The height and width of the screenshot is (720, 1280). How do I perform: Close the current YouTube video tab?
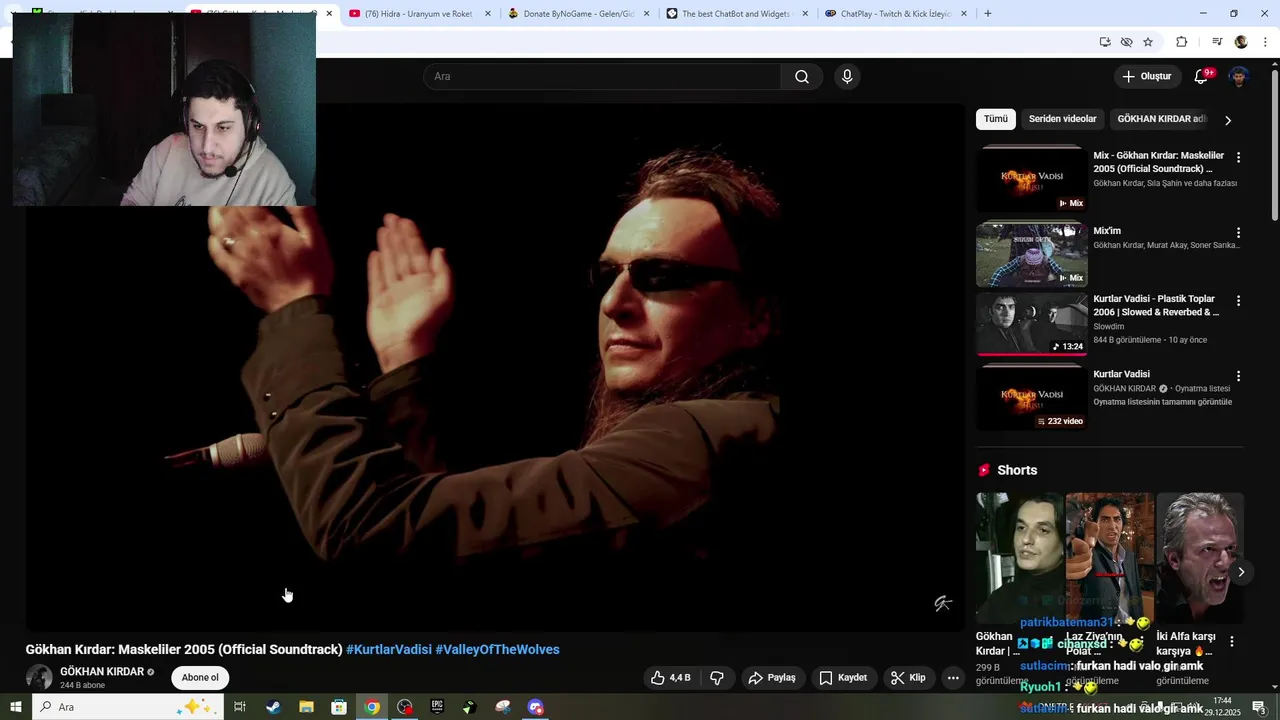(329, 14)
